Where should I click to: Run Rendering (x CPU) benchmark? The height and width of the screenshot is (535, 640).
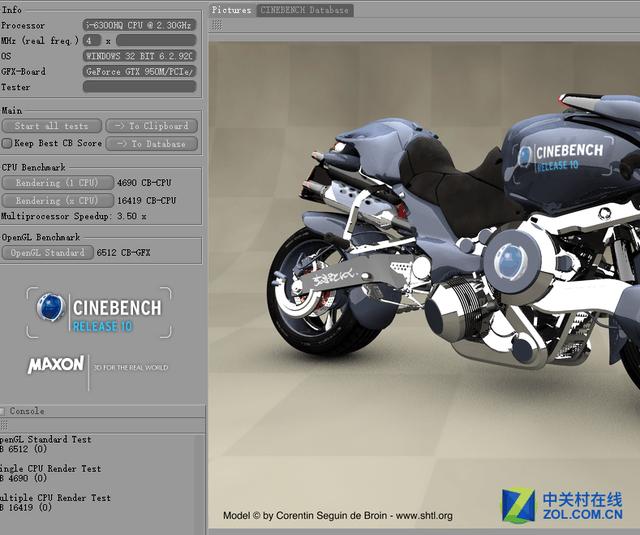point(58,200)
